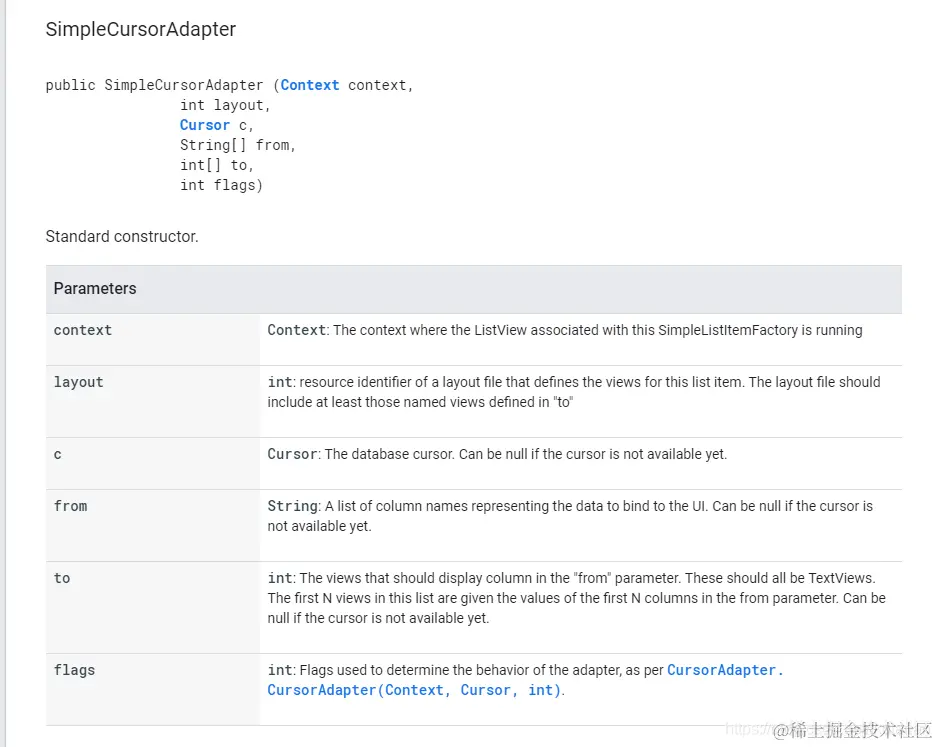Click the SimpleCursorAdapter heading
The width and height of the screenshot is (939, 747).
141,29
